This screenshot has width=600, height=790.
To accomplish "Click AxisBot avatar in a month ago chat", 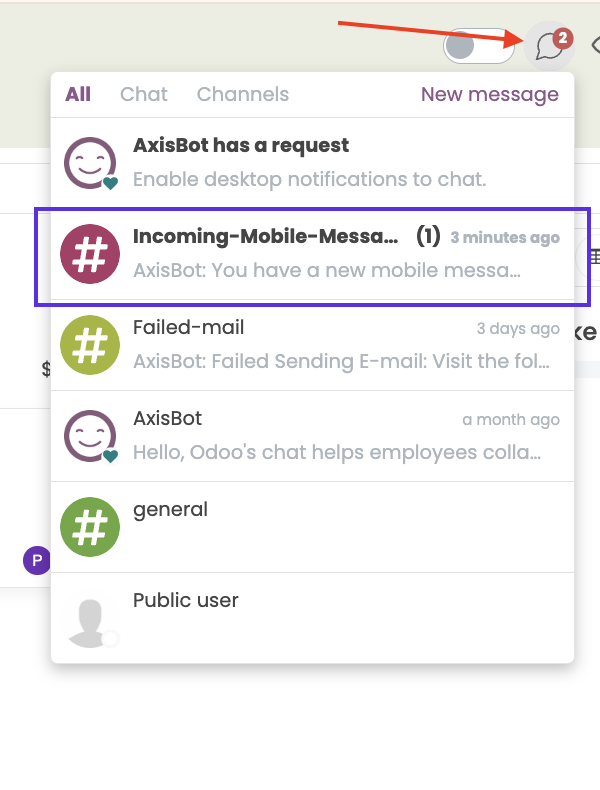I will [90, 436].
